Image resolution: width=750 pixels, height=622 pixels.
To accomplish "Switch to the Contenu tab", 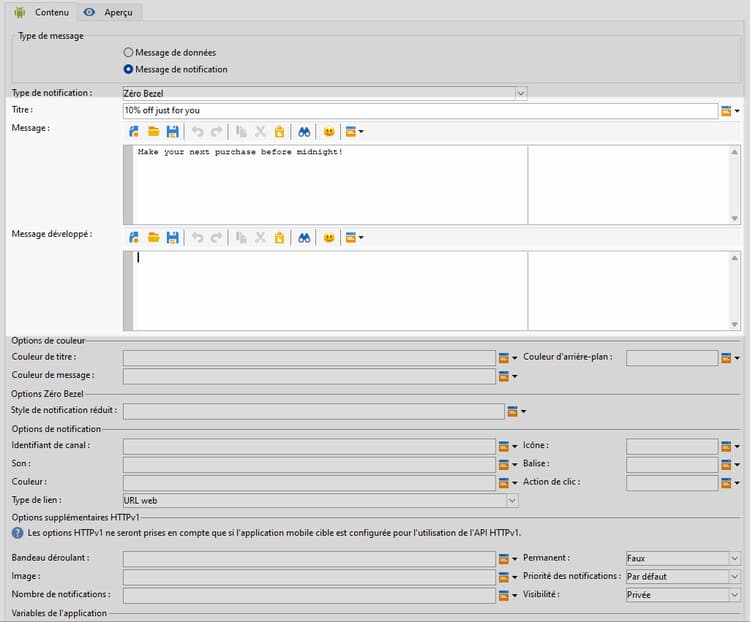I will (42, 12).
